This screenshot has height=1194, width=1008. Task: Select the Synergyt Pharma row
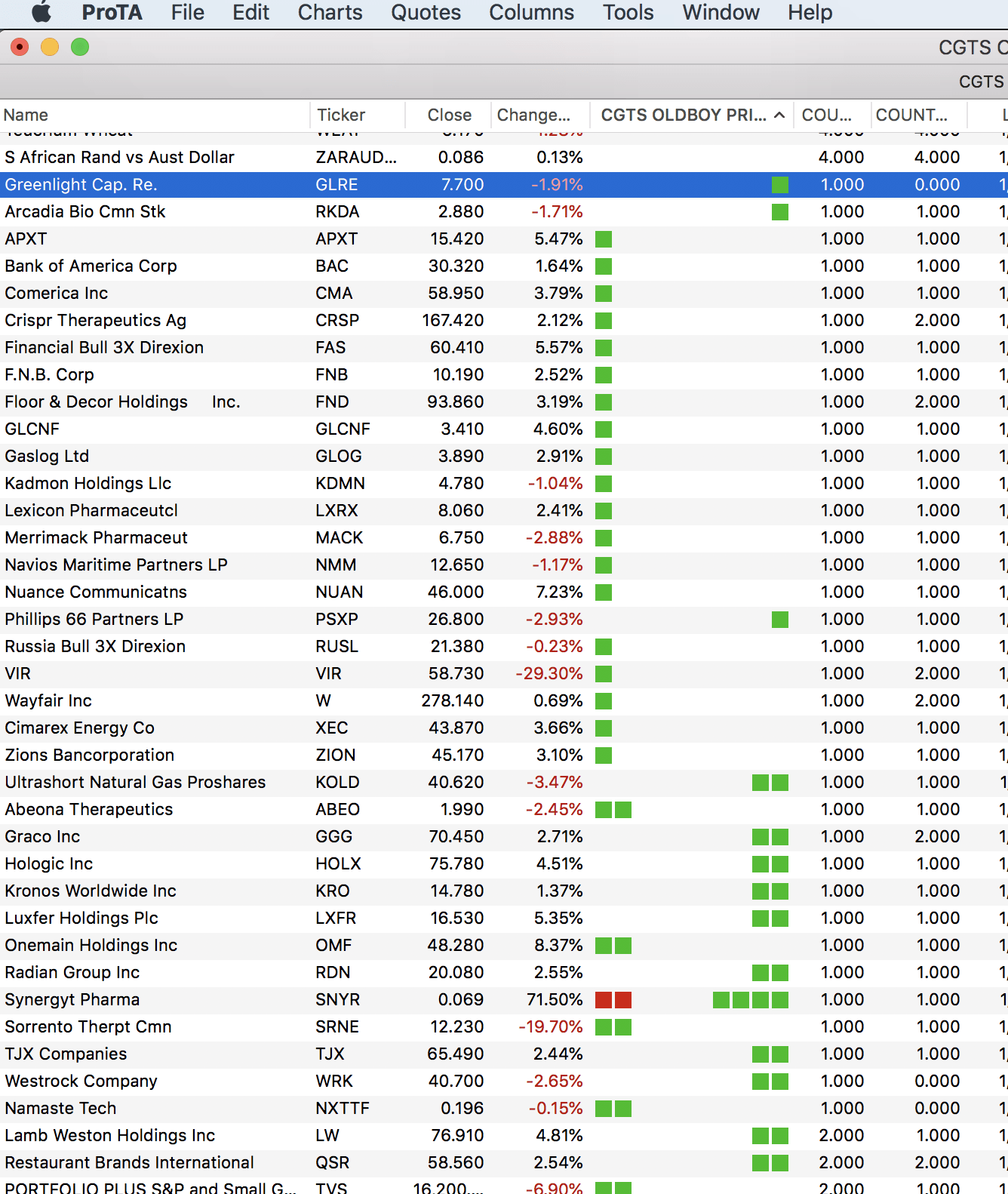(504, 1000)
